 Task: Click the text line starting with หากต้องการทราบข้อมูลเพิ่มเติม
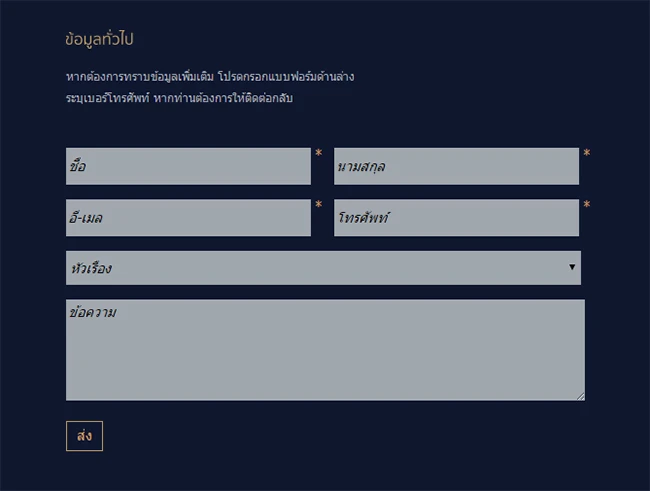click(x=209, y=76)
